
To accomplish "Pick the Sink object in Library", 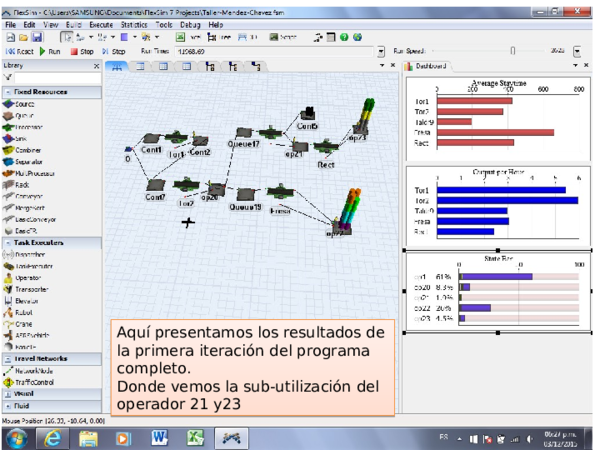I will (15, 139).
